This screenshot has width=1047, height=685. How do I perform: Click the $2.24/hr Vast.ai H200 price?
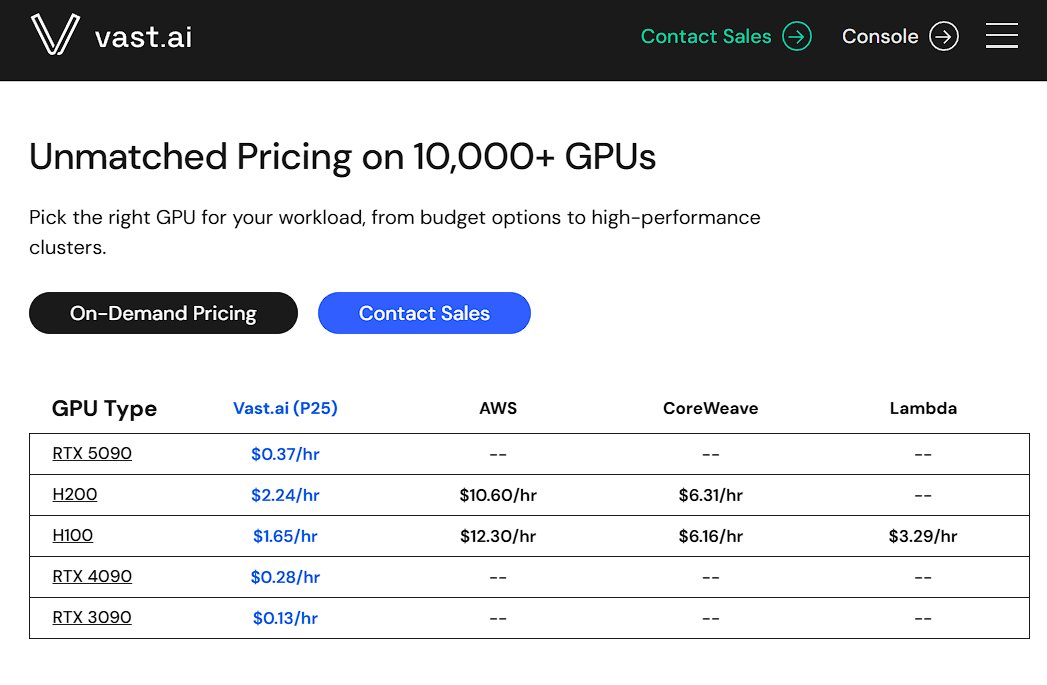tap(285, 495)
